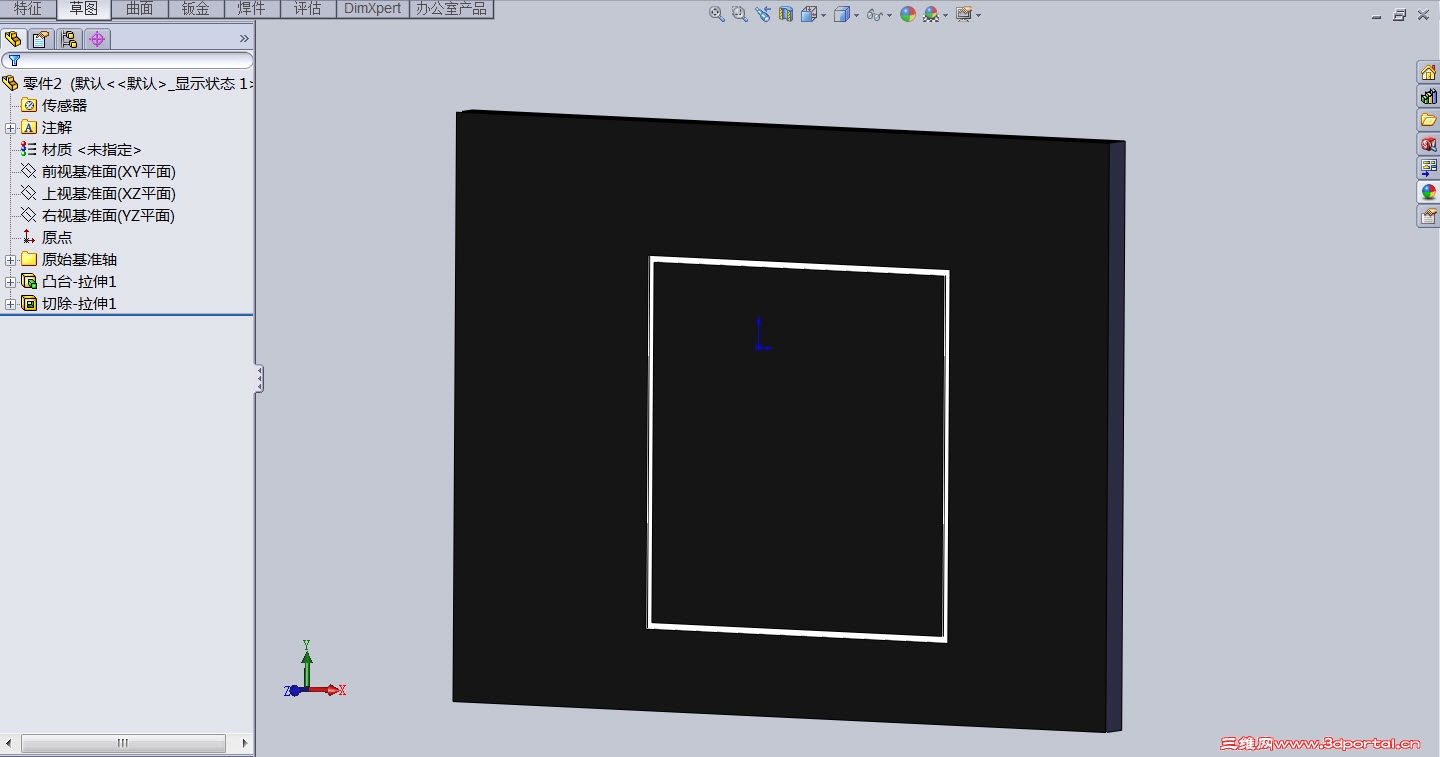The height and width of the screenshot is (757, 1440).
Task: Open View Orientation dropdown arrow
Action: (x=823, y=15)
